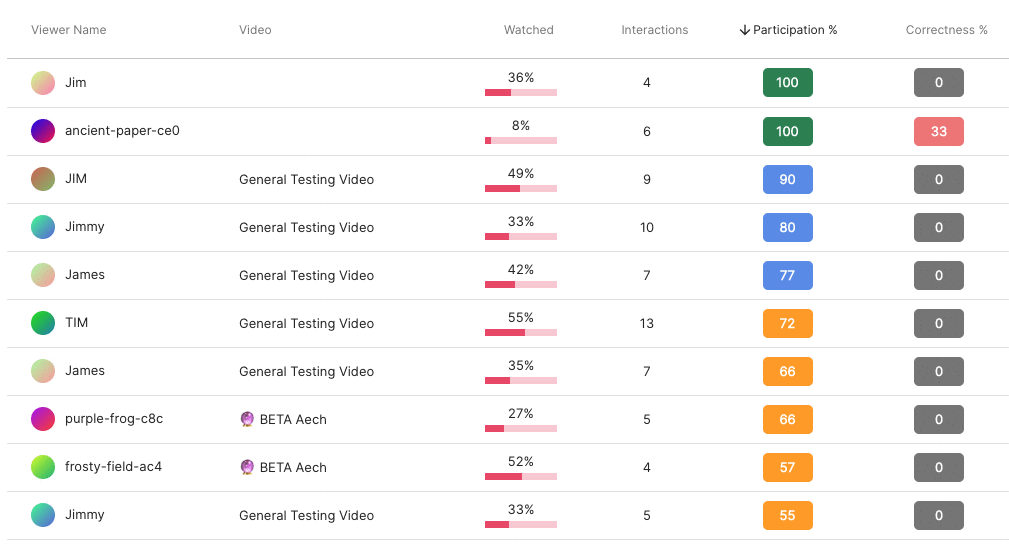Click TIM's 55% watched progress bar
The width and height of the screenshot is (1009, 548).
point(520,332)
